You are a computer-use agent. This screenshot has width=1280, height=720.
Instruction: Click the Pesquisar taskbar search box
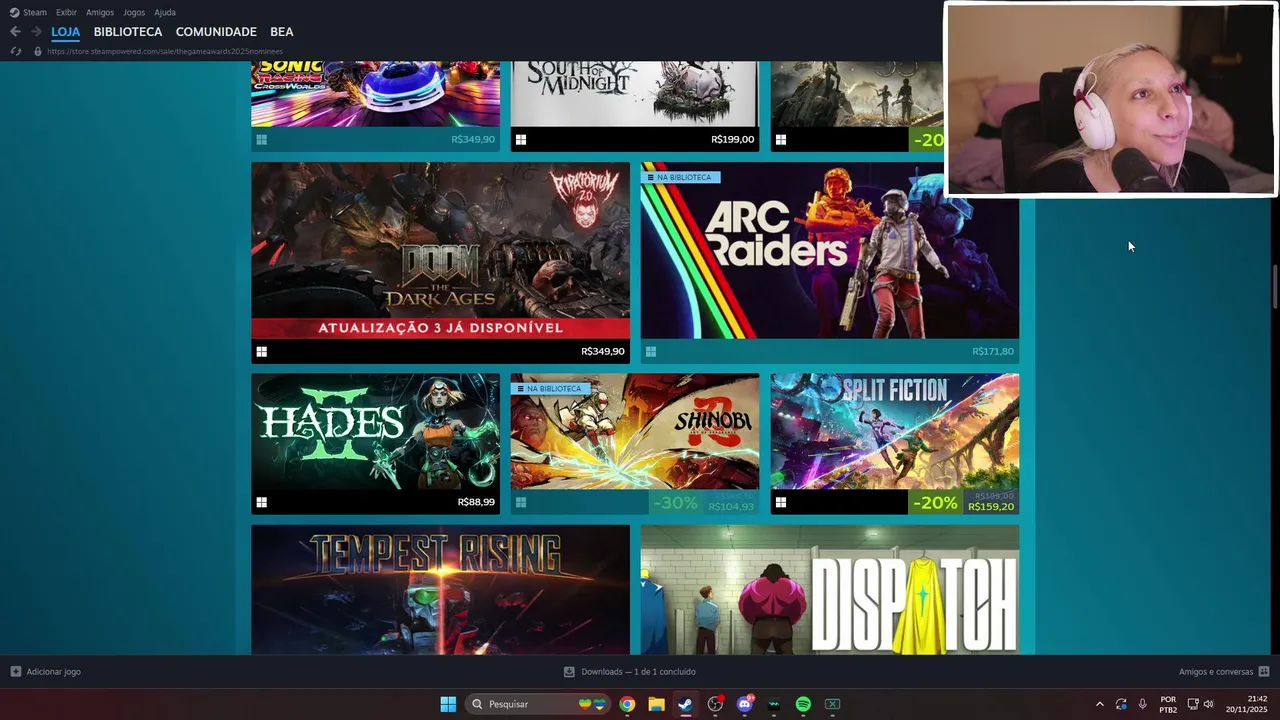(540, 704)
